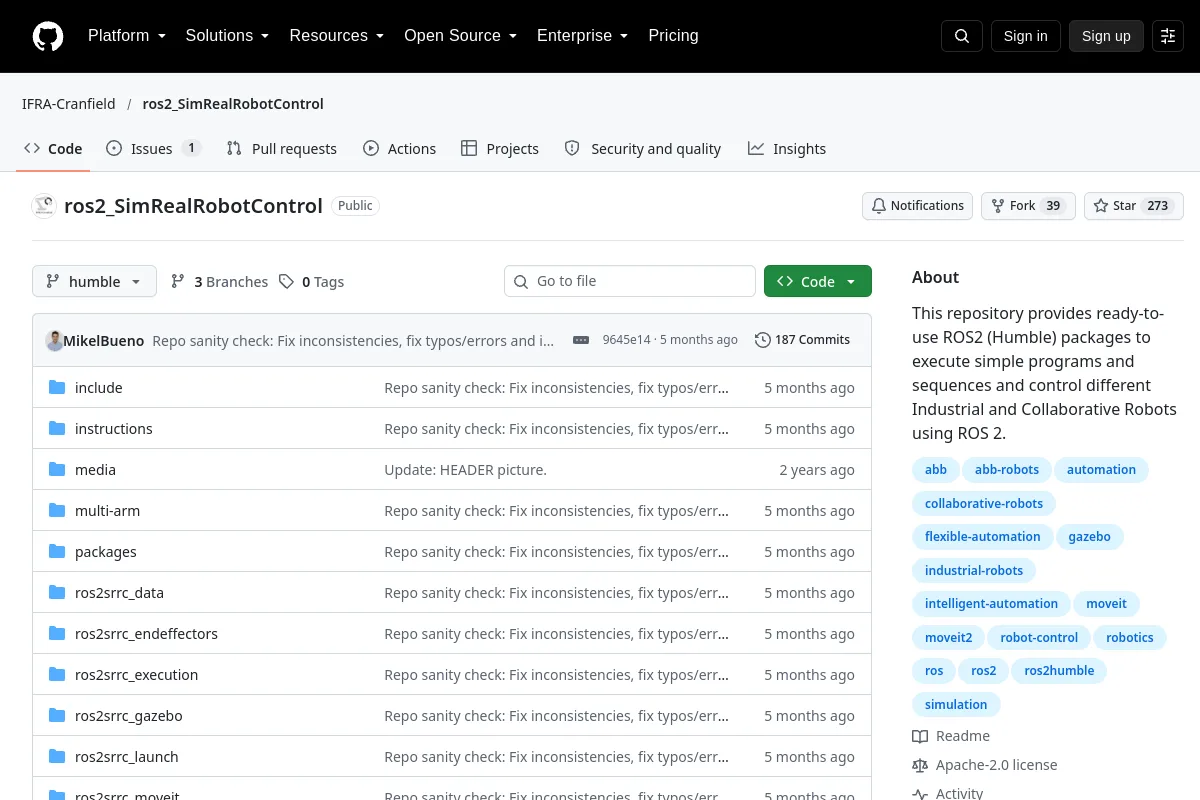The height and width of the screenshot is (800, 1200).
Task: Select the abb-robots topic tag
Action: 1007,470
